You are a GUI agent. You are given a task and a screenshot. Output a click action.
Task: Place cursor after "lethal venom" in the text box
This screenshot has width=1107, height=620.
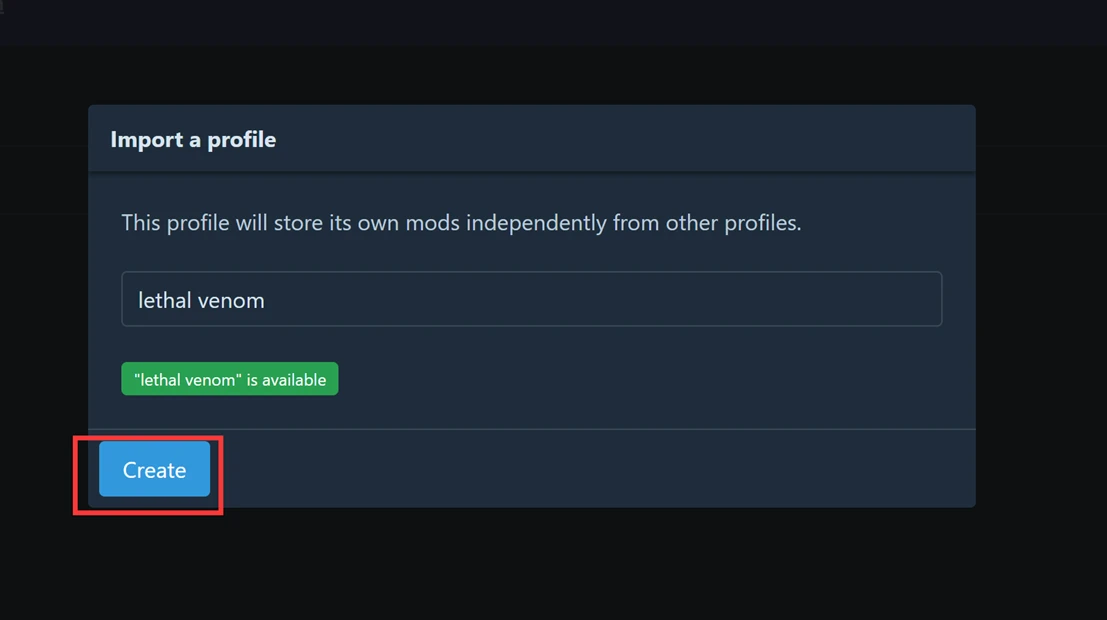click(267, 300)
